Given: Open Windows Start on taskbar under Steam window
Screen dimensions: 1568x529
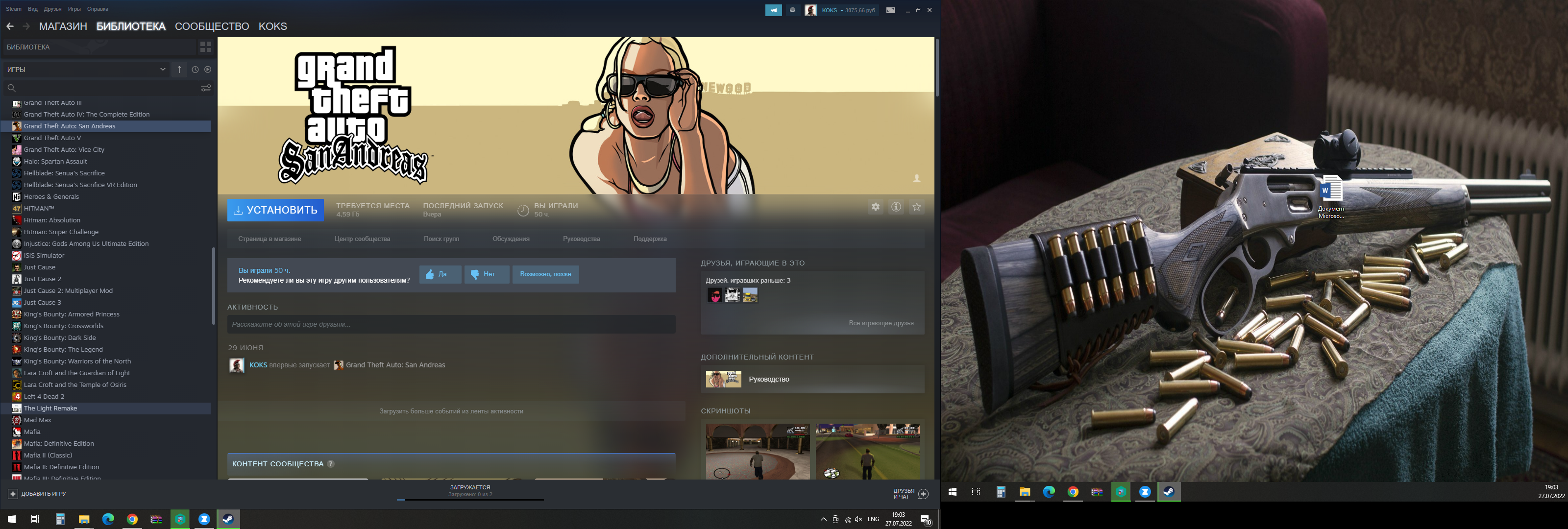Looking at the screenshot, I should (x=11, y=519).
